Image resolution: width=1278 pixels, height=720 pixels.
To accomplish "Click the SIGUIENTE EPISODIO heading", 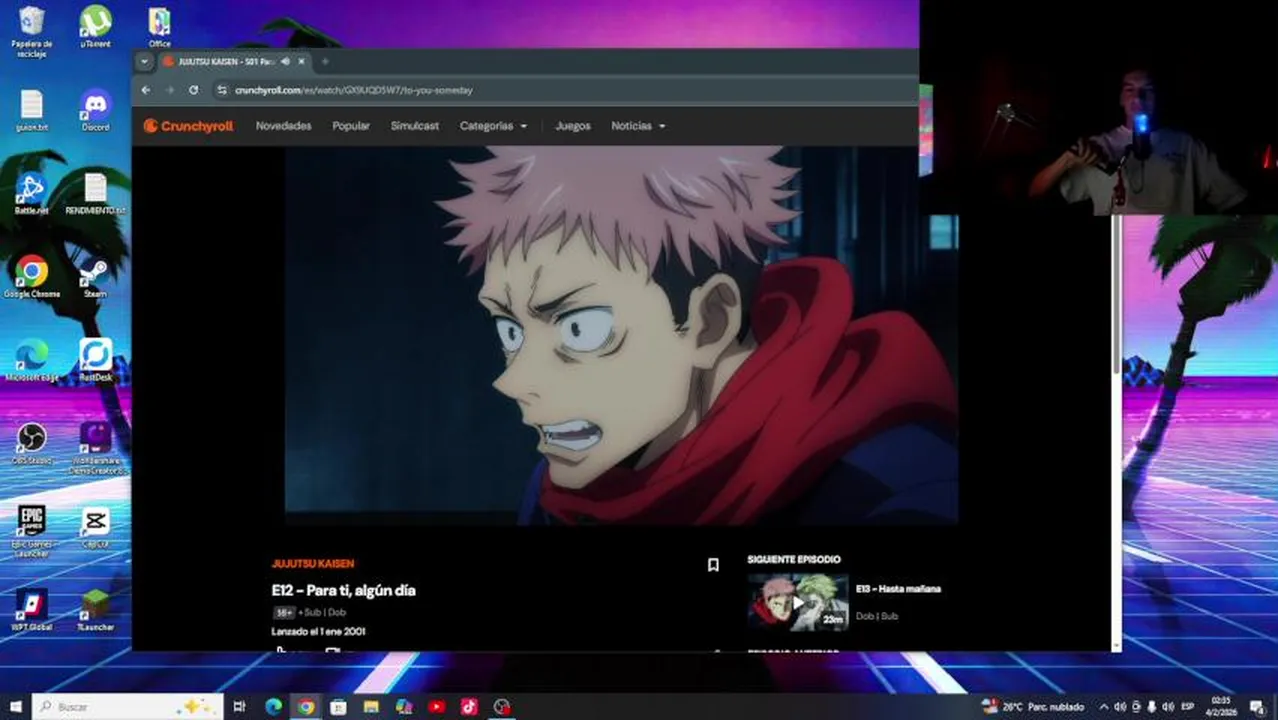I will [794, 560].
